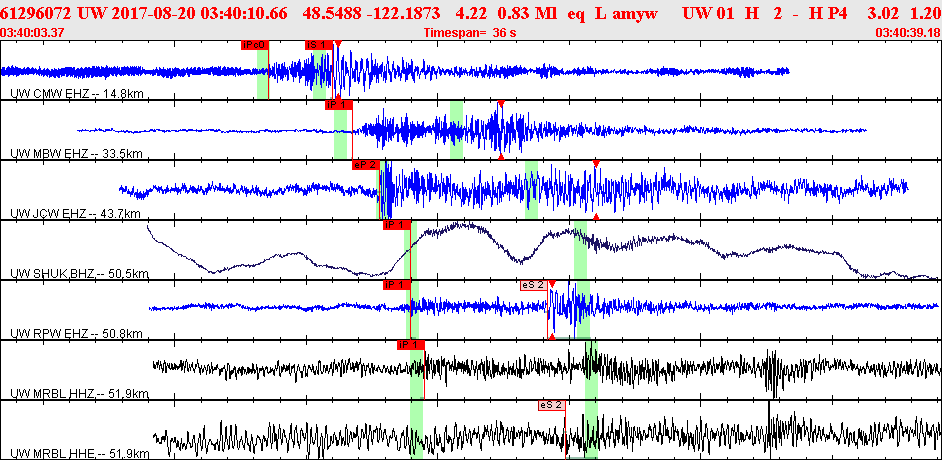Image resolution: width=942 pixels, height=460 pixels.
Task: Click the eS 2 pick flag on RPW EHZ
Action: [533, 285]
